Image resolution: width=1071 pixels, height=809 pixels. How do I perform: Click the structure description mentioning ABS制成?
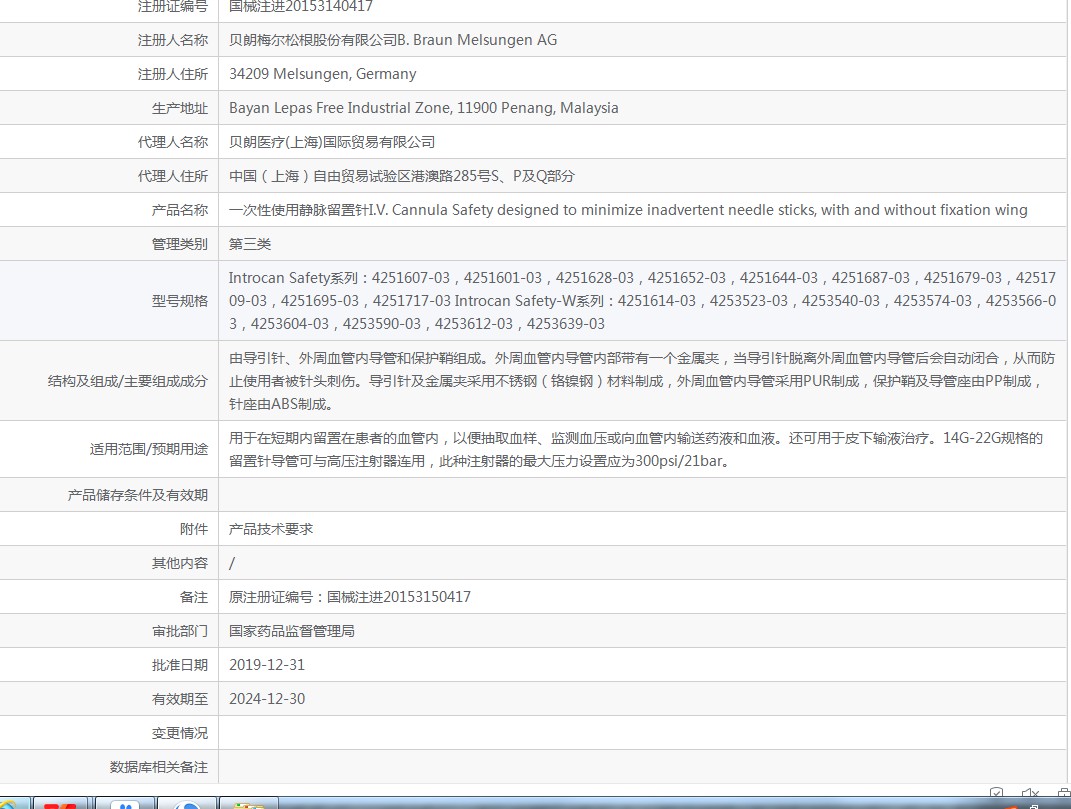(642, 381)
